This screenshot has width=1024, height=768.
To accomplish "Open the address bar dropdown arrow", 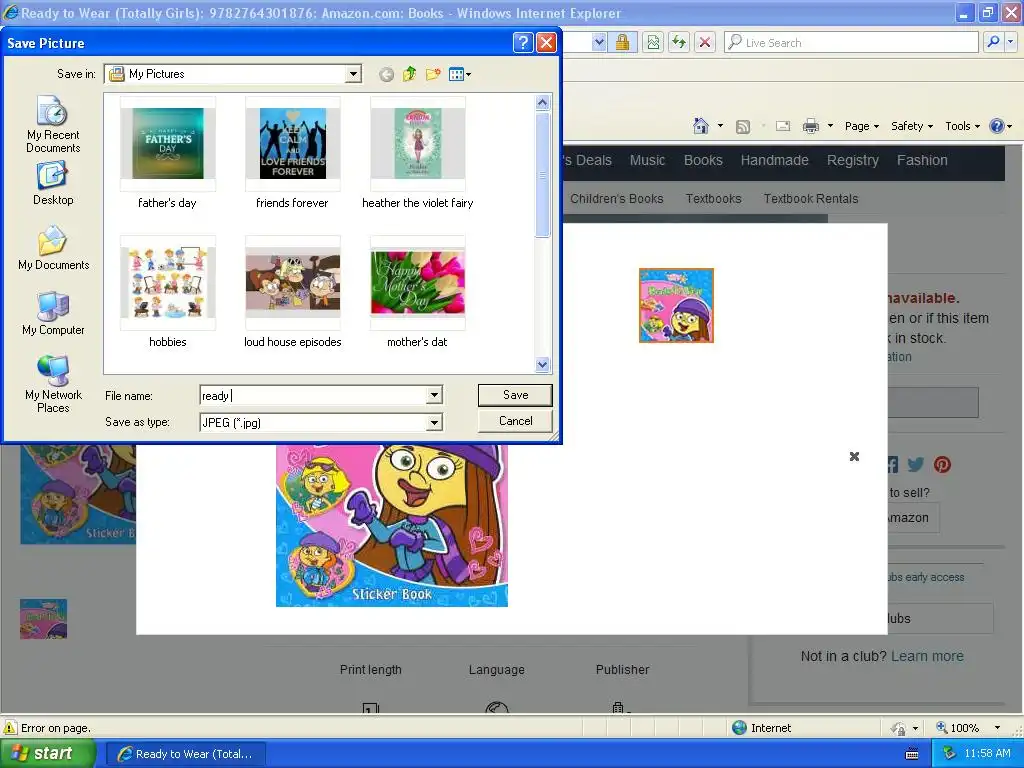I will [599, 42].
